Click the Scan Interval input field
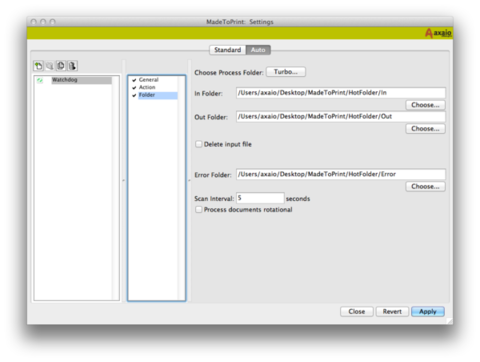This screenshot has width=480, height=362. tap(260, 198)
